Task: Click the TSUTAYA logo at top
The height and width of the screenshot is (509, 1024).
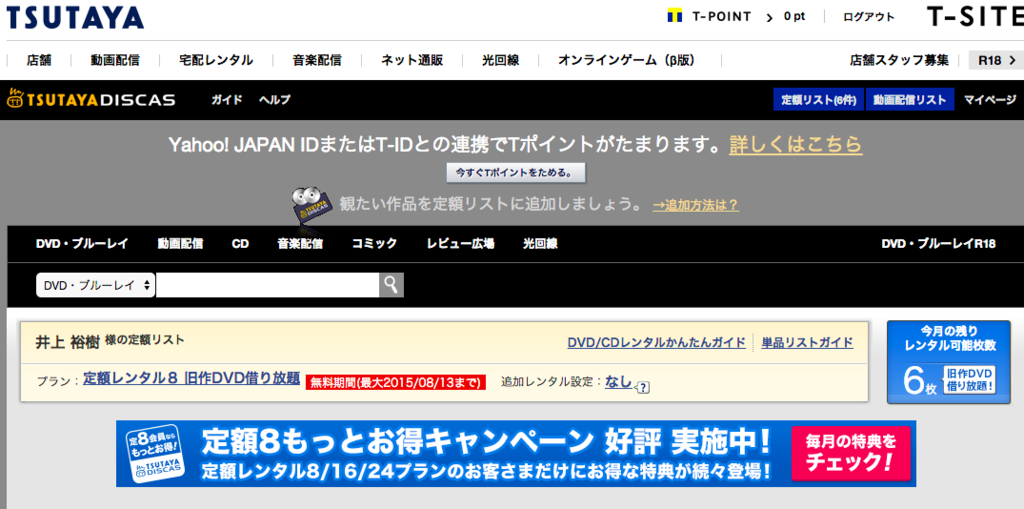Action: point(75,18)
